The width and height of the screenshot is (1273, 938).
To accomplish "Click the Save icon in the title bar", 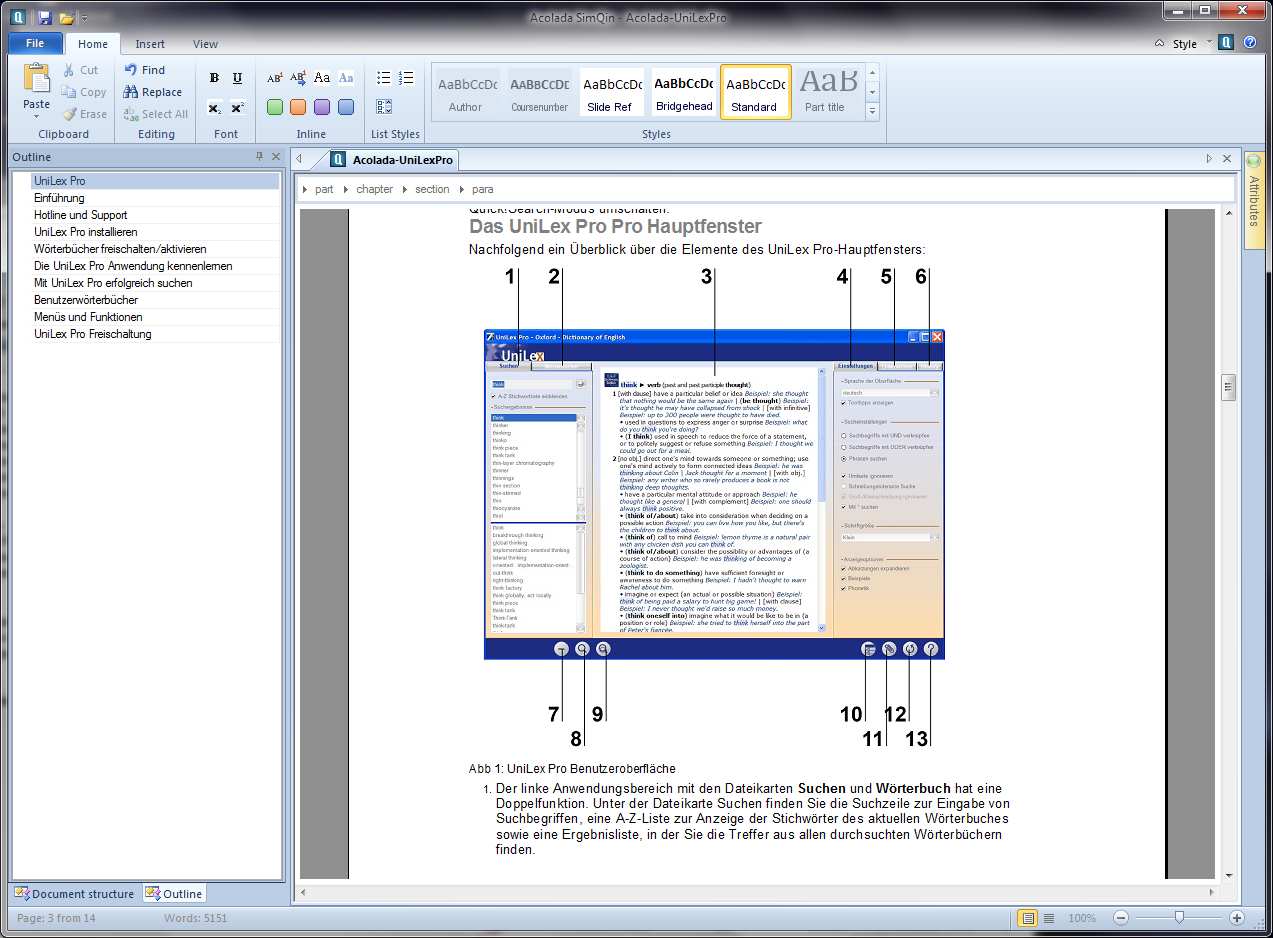I will (x=44, y=18).
